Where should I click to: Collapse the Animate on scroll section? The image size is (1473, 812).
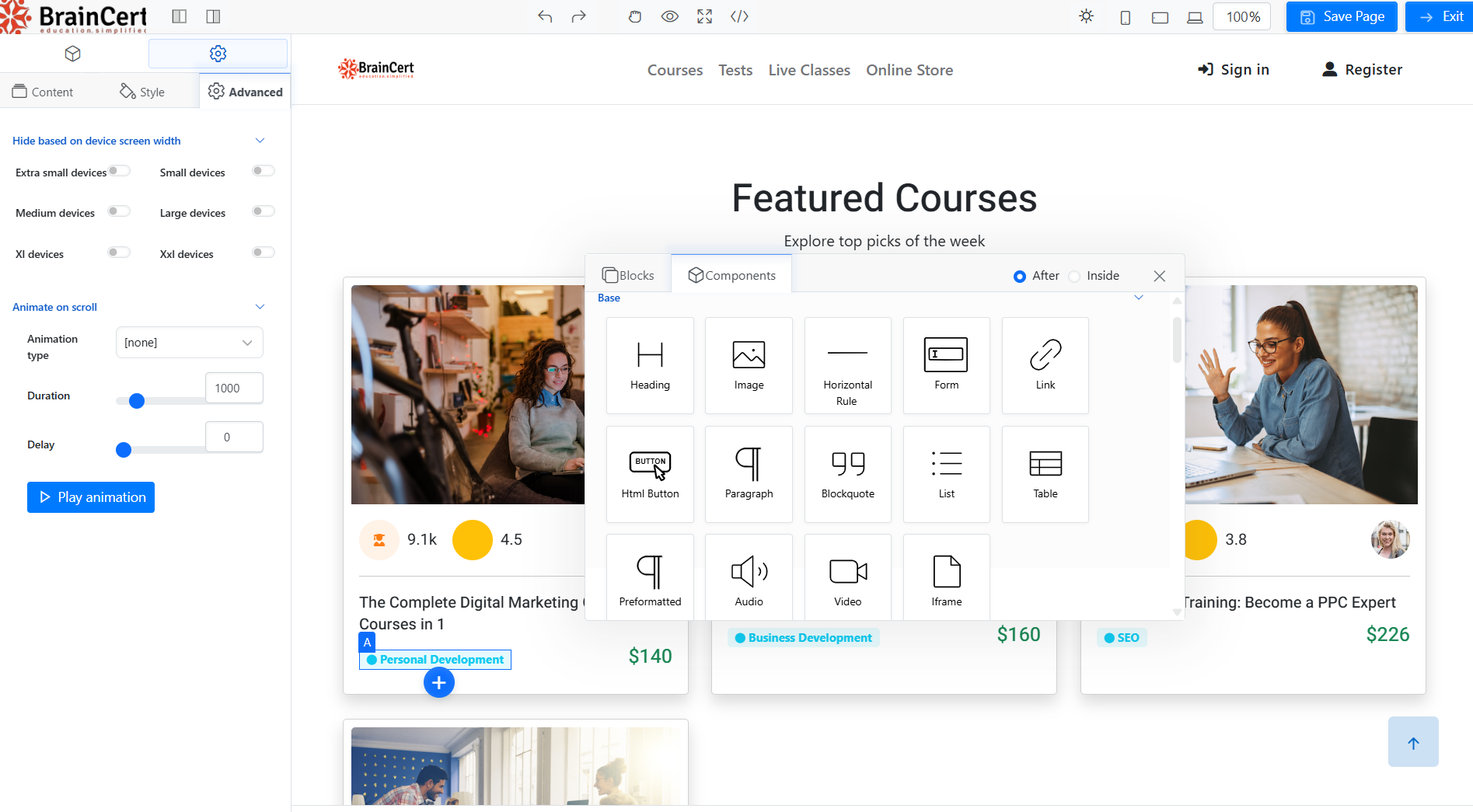tap(260, 306)
